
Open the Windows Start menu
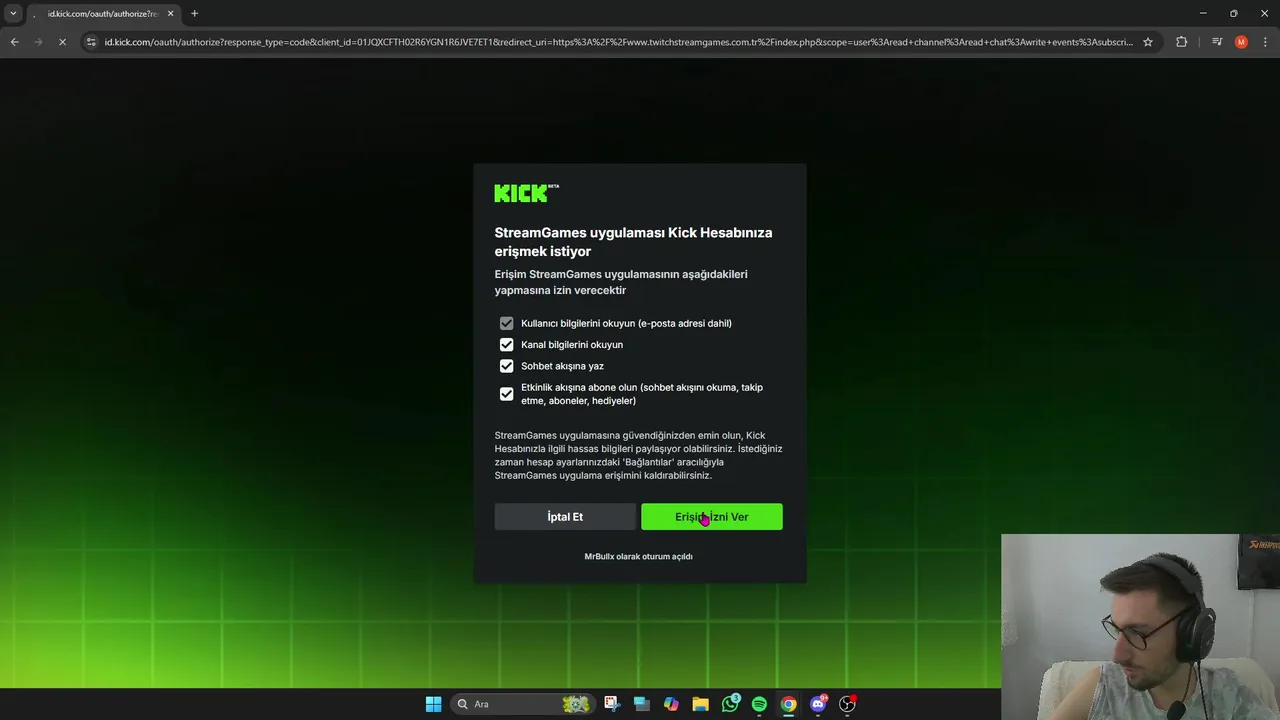[x=433, y=704]
